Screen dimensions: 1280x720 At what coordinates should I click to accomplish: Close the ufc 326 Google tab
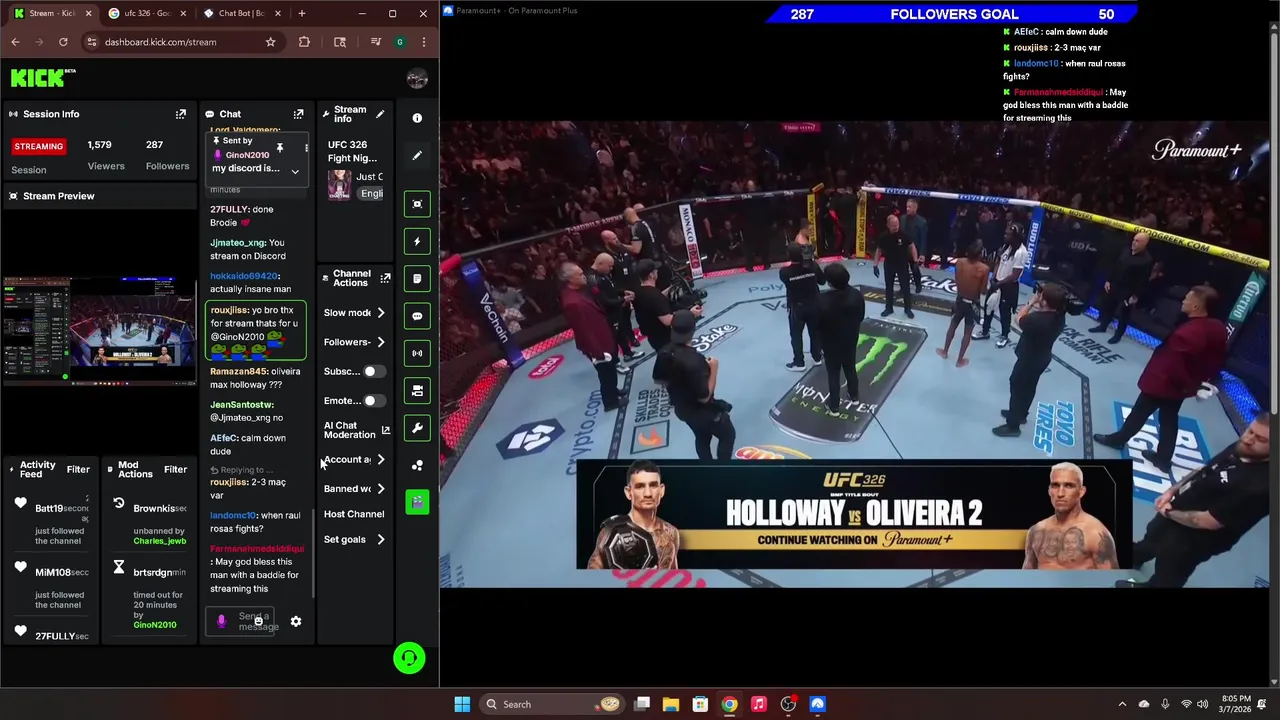pos(182,13)
